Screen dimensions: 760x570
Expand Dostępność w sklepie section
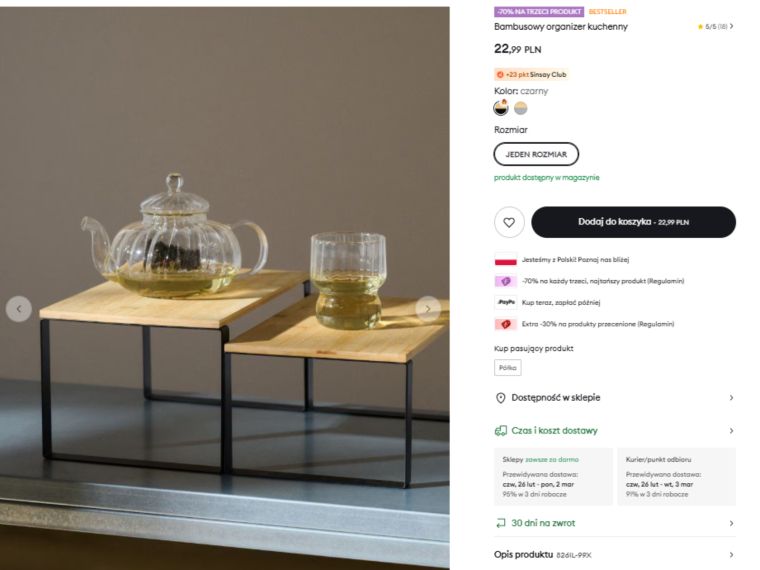point(615,398)
